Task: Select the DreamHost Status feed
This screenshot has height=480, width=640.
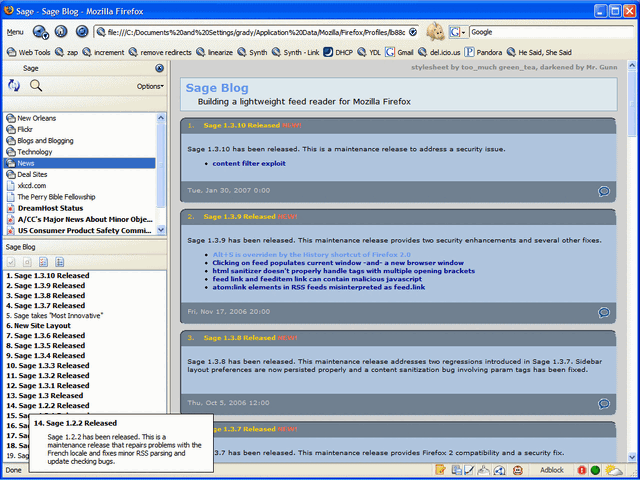Action: 80,208
